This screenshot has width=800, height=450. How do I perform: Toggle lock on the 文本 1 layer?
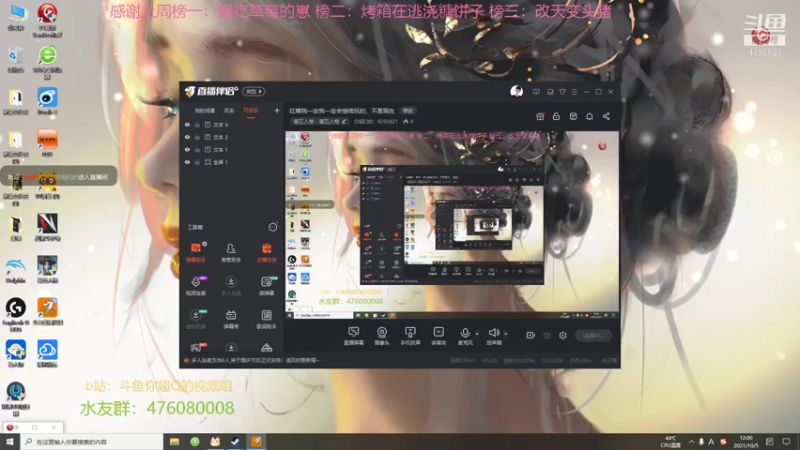click(x=197, y=149)
